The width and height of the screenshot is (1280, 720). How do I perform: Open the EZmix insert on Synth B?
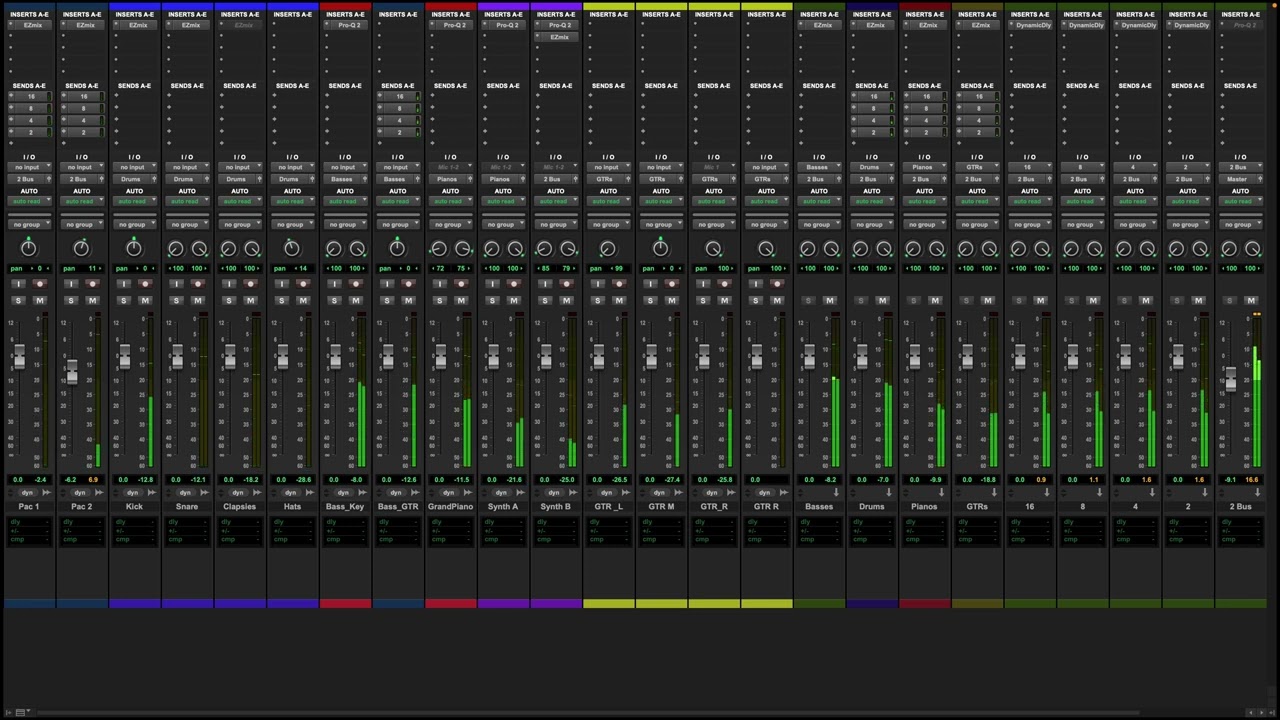[x=559, y=37]
